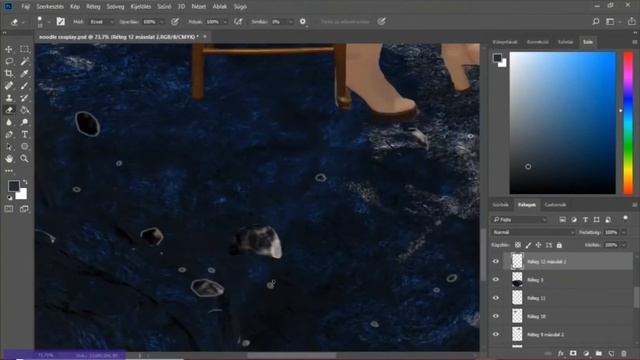Delete layer with trash icon
Screen dimensions: 640x360
click(624, 353)
